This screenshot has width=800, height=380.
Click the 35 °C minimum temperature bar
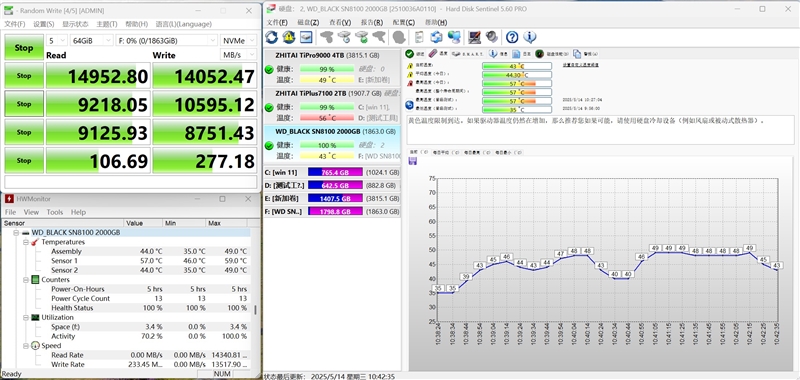(517, 109)
